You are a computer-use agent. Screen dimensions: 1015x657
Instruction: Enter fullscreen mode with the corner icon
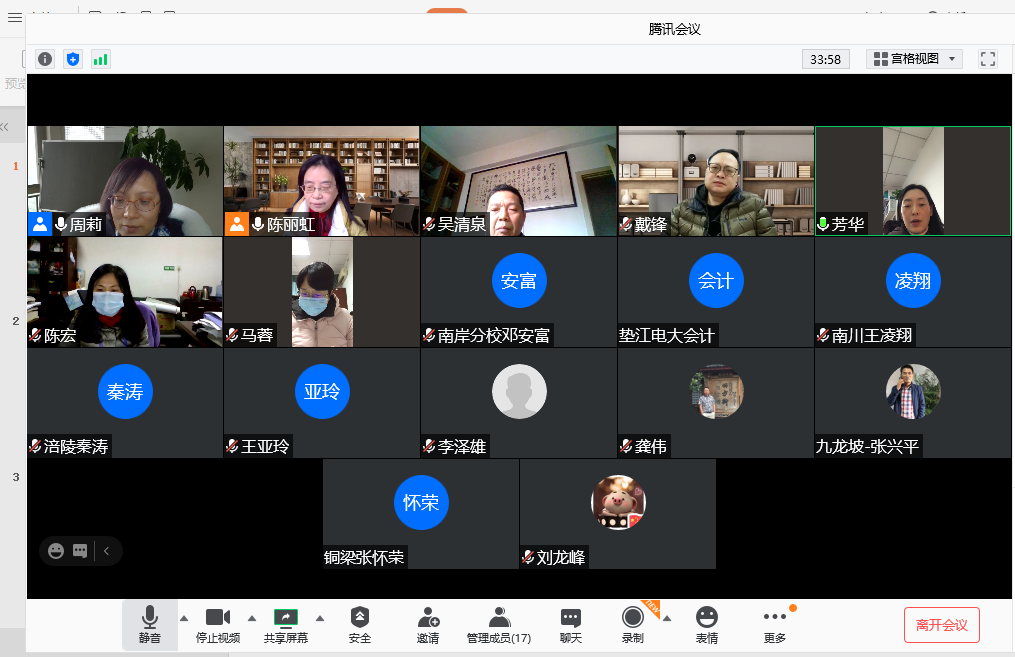[988, 59]
